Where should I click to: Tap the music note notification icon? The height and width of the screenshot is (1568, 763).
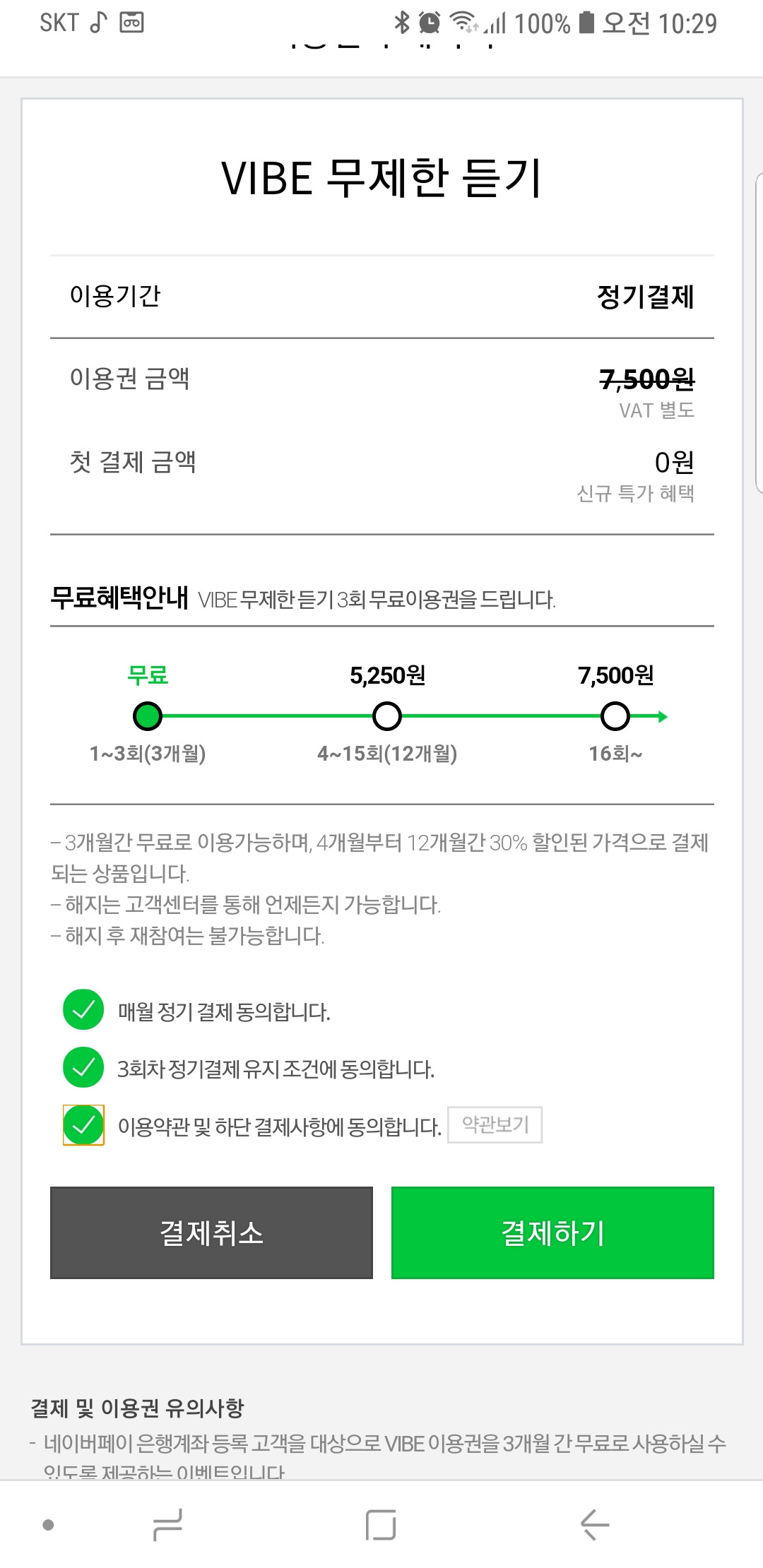(x=98, y=23)
